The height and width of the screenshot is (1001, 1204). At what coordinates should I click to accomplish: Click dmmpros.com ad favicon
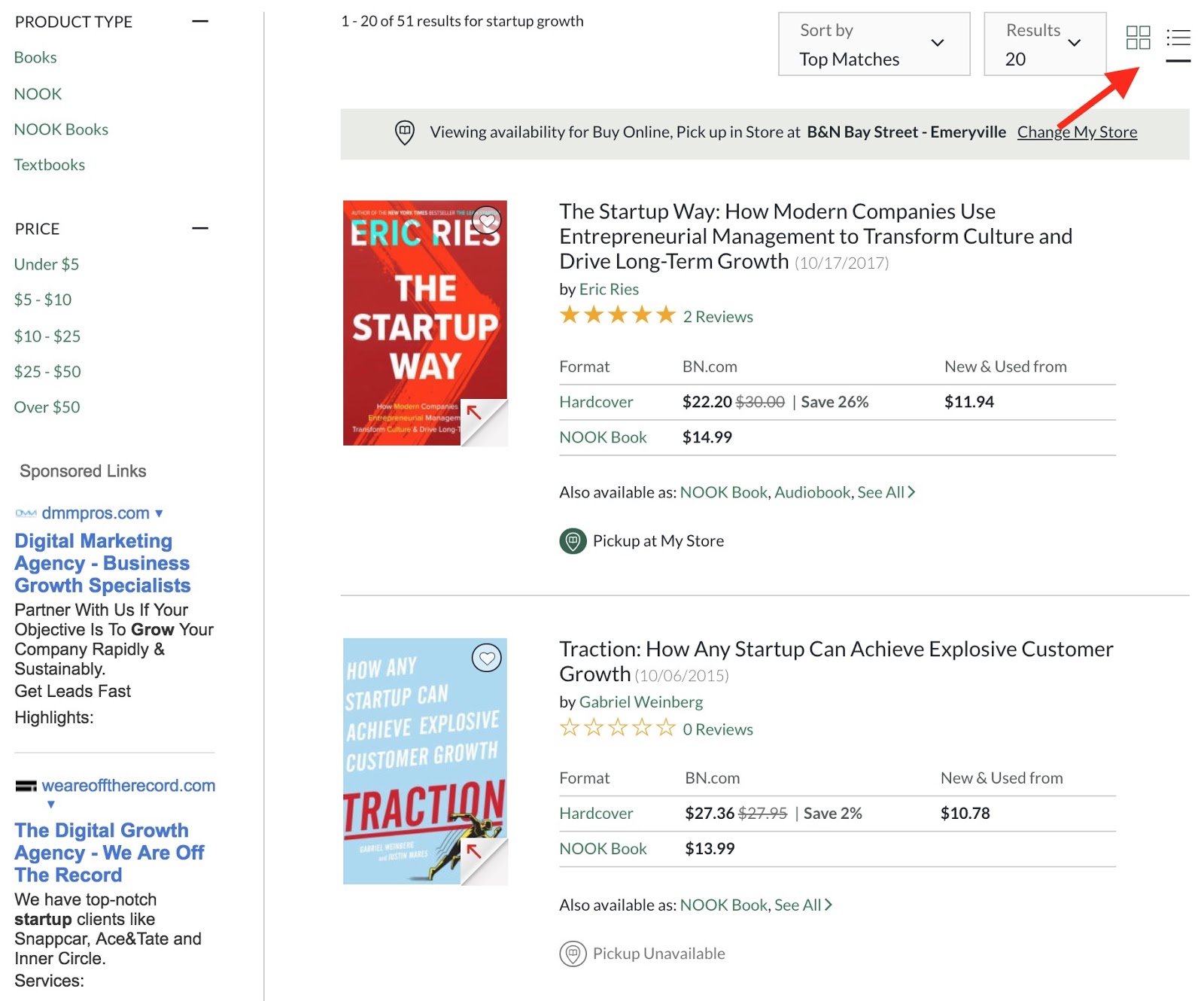click(26, 513)
